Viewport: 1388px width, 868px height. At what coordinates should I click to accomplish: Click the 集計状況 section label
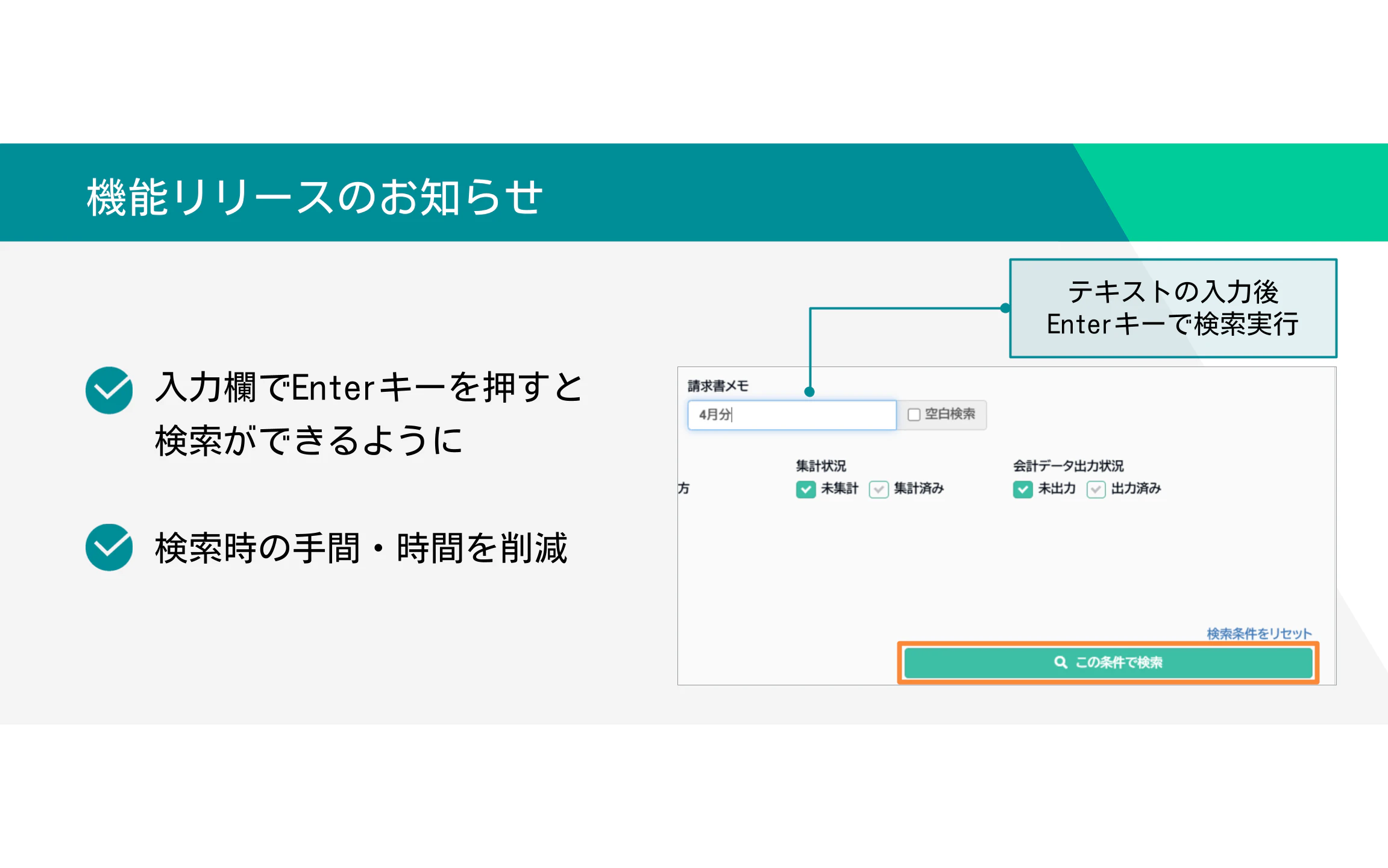(820, 465)
